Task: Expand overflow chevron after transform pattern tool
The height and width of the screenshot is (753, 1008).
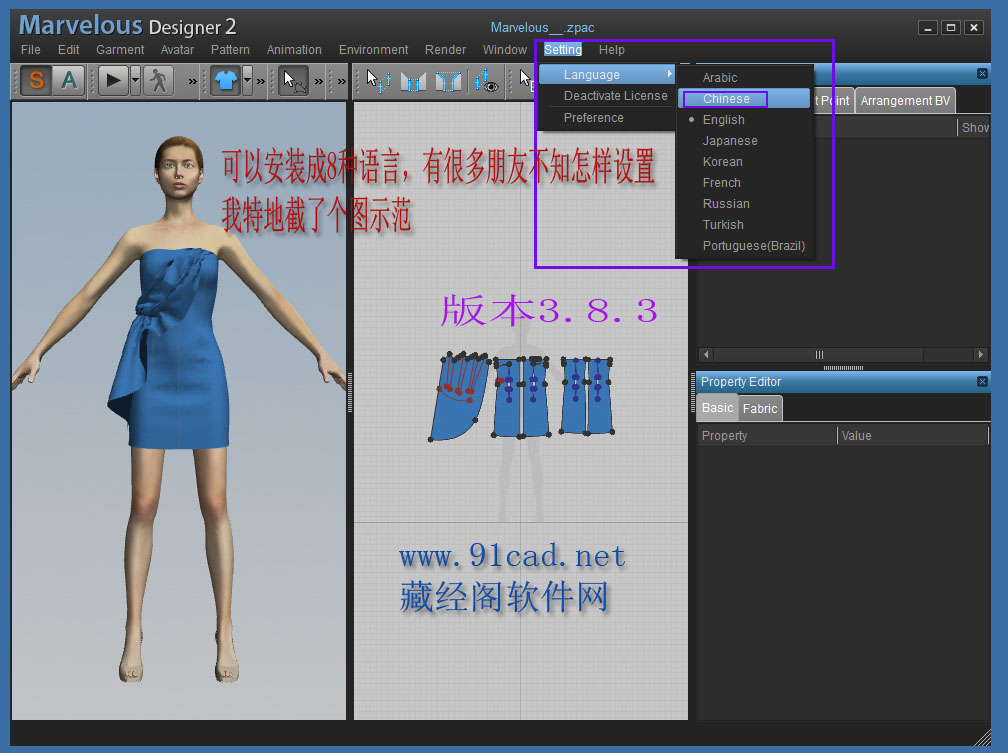Action: click(318, 81)
